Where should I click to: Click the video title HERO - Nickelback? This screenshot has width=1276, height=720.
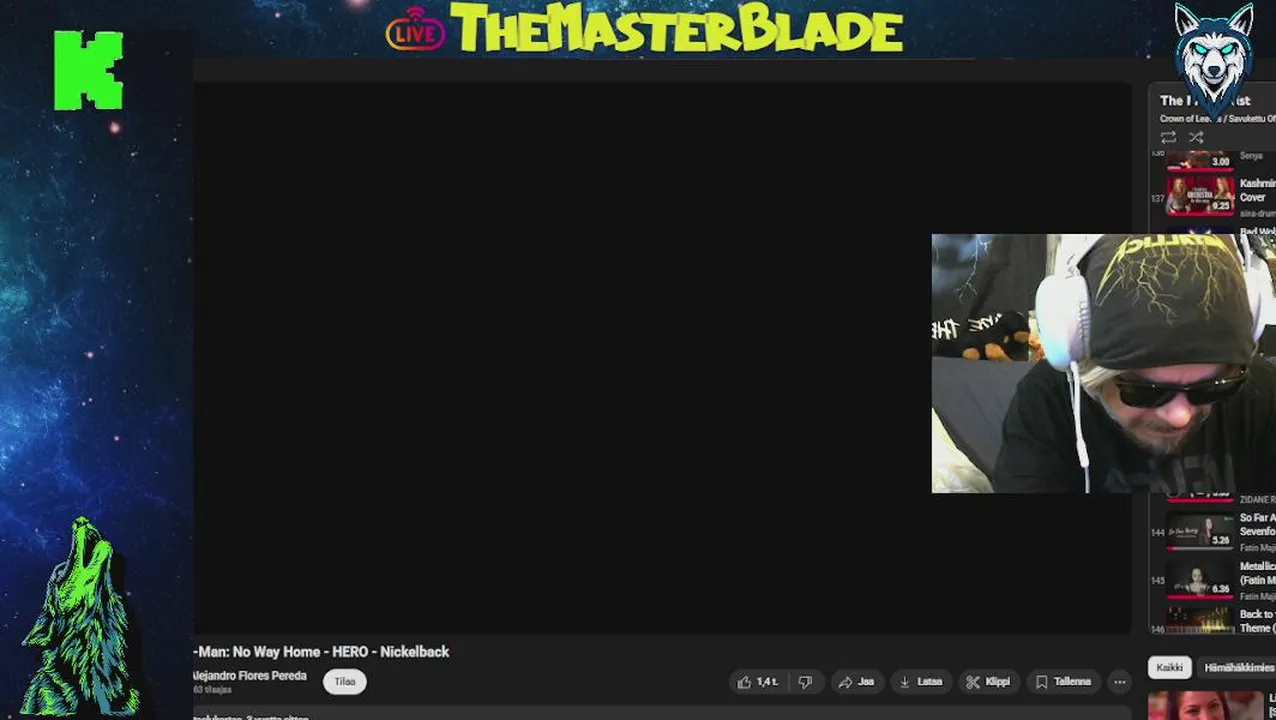coord(321,652)
